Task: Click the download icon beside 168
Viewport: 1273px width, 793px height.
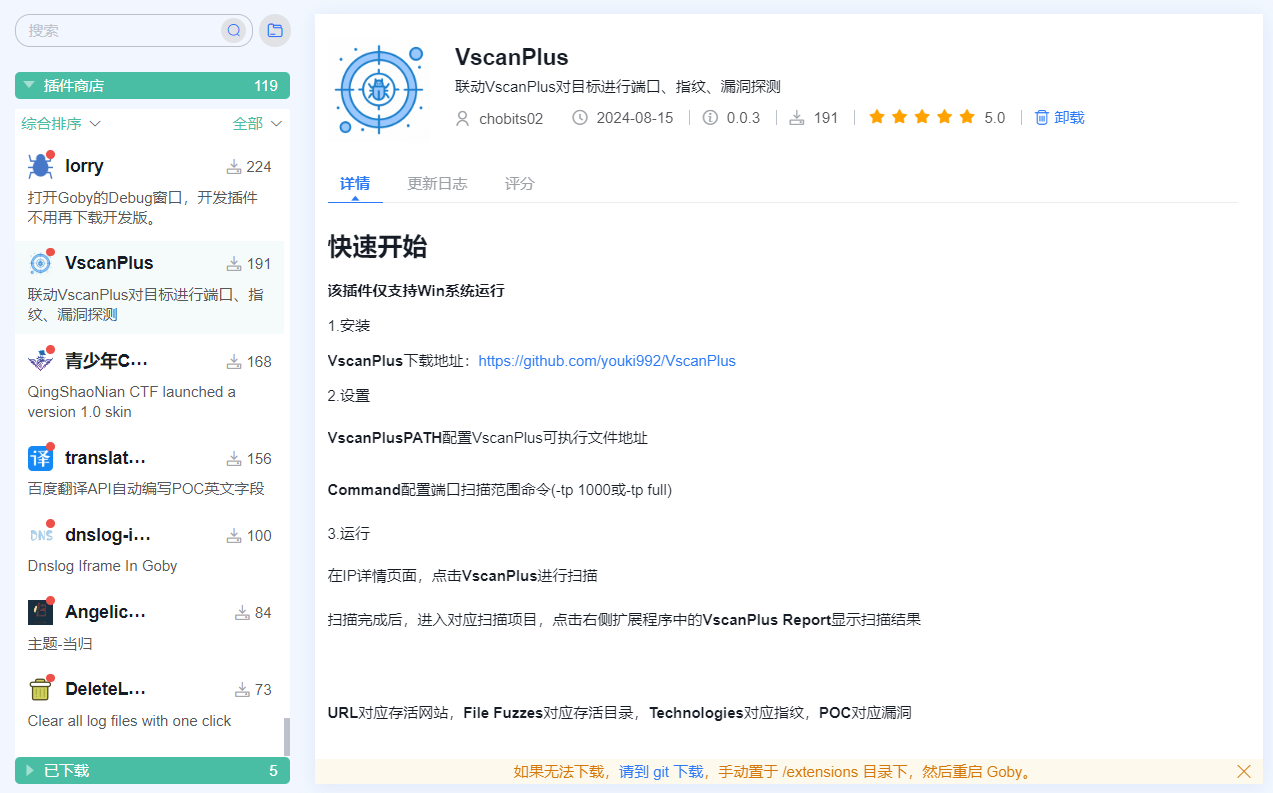Action: point(234,362)
